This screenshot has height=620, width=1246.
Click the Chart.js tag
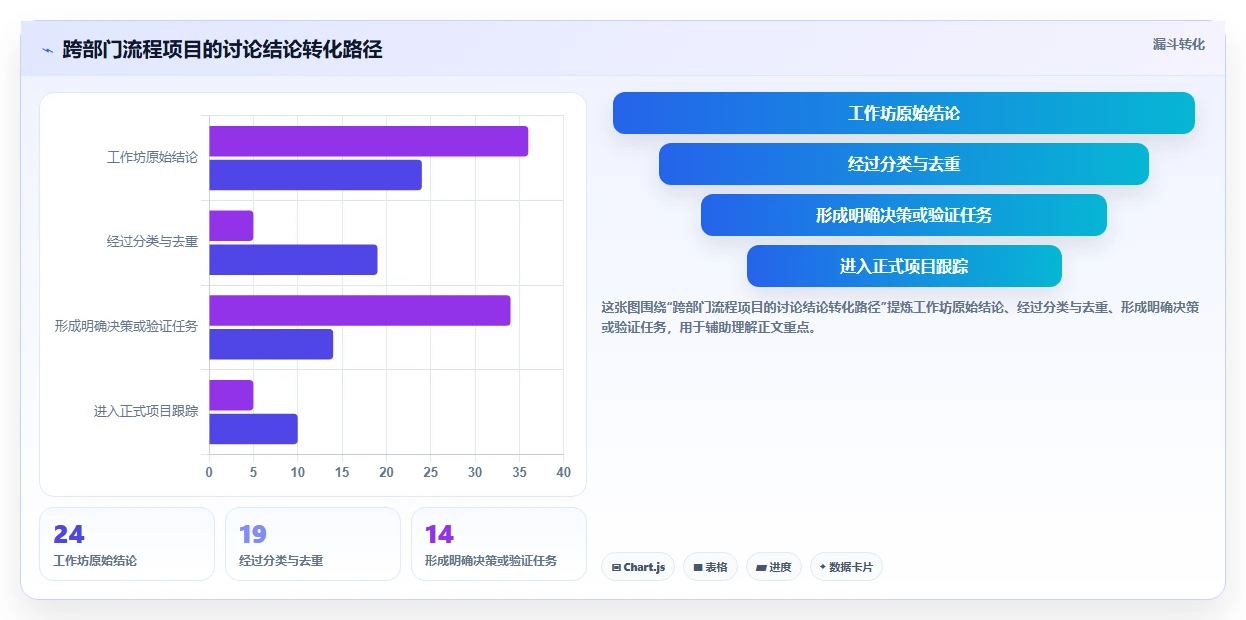point(638,567)
